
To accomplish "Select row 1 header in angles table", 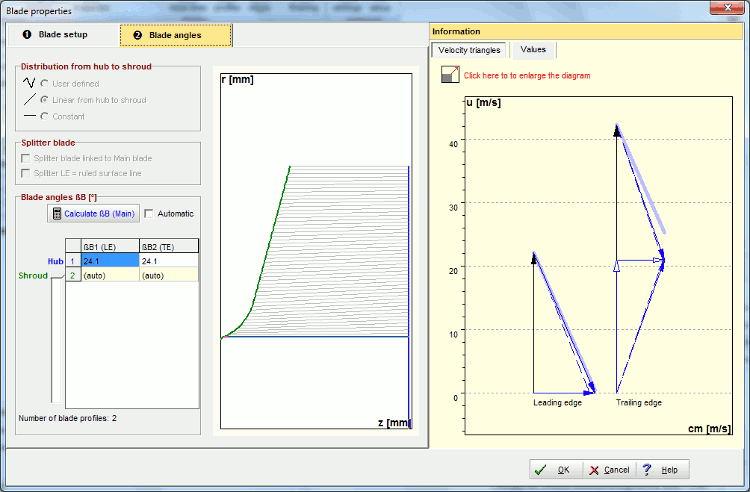I will coord(73,261).
